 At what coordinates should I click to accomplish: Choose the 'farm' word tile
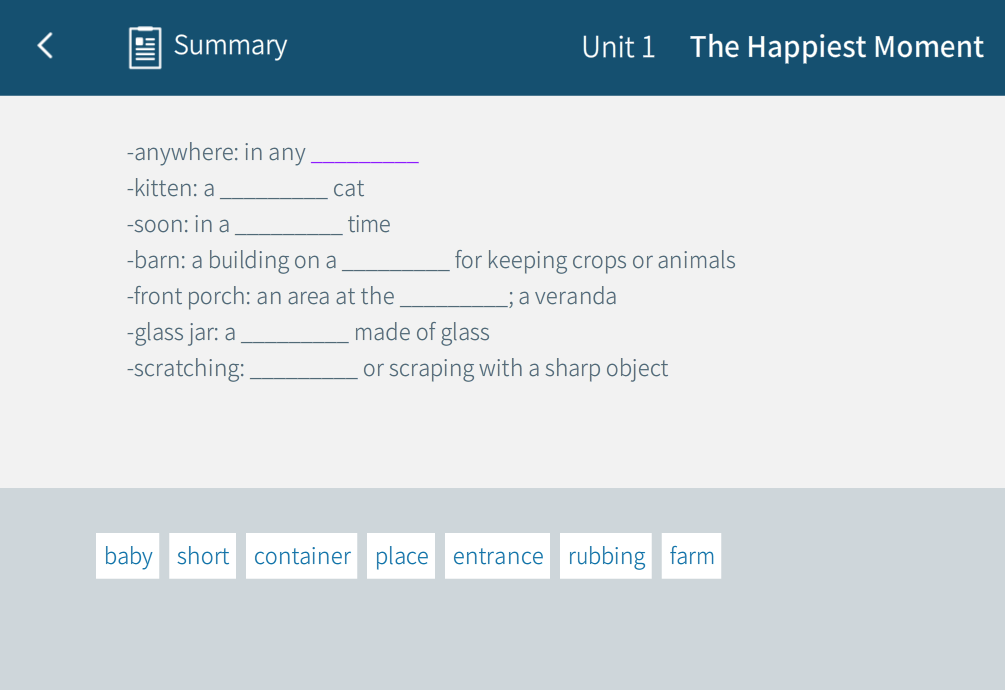pos(692,556)
